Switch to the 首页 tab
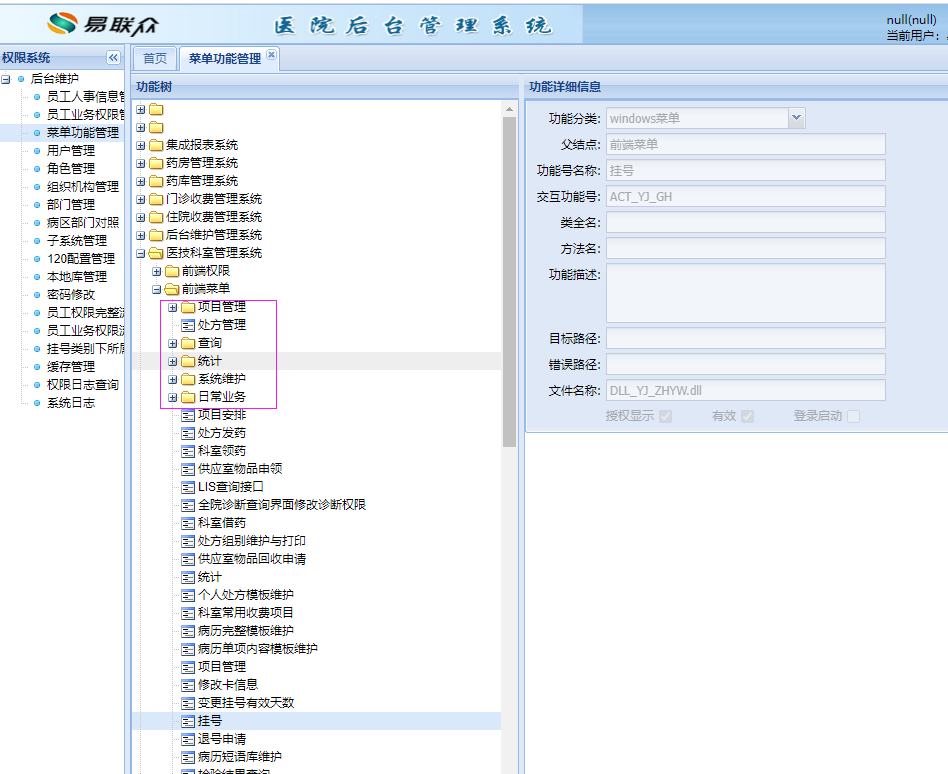The image size is (948, 774). point(155,59)
